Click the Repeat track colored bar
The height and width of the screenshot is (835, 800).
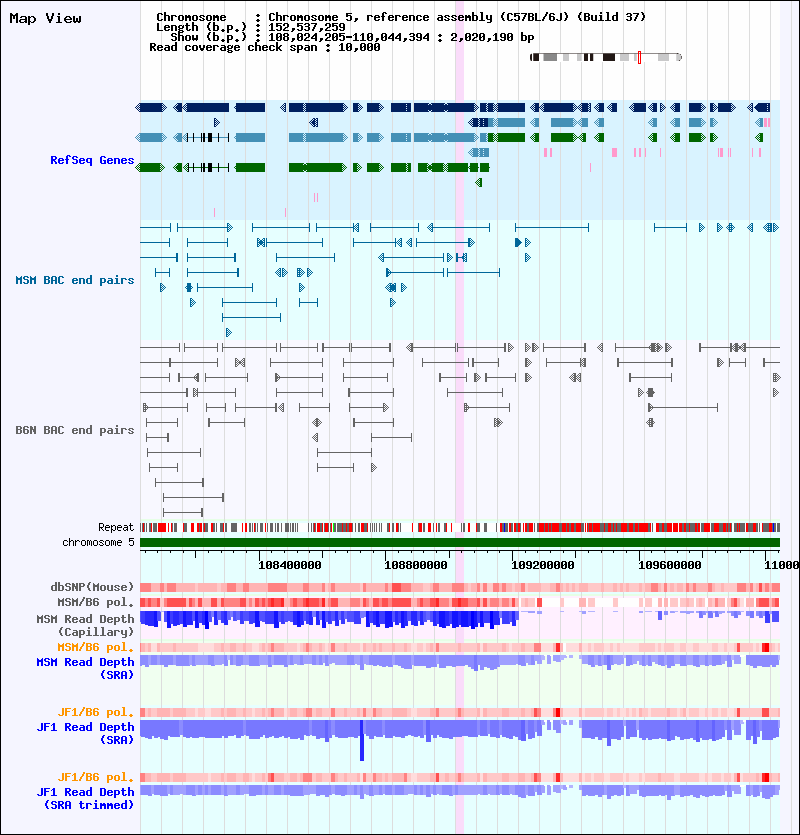point(460,528)
